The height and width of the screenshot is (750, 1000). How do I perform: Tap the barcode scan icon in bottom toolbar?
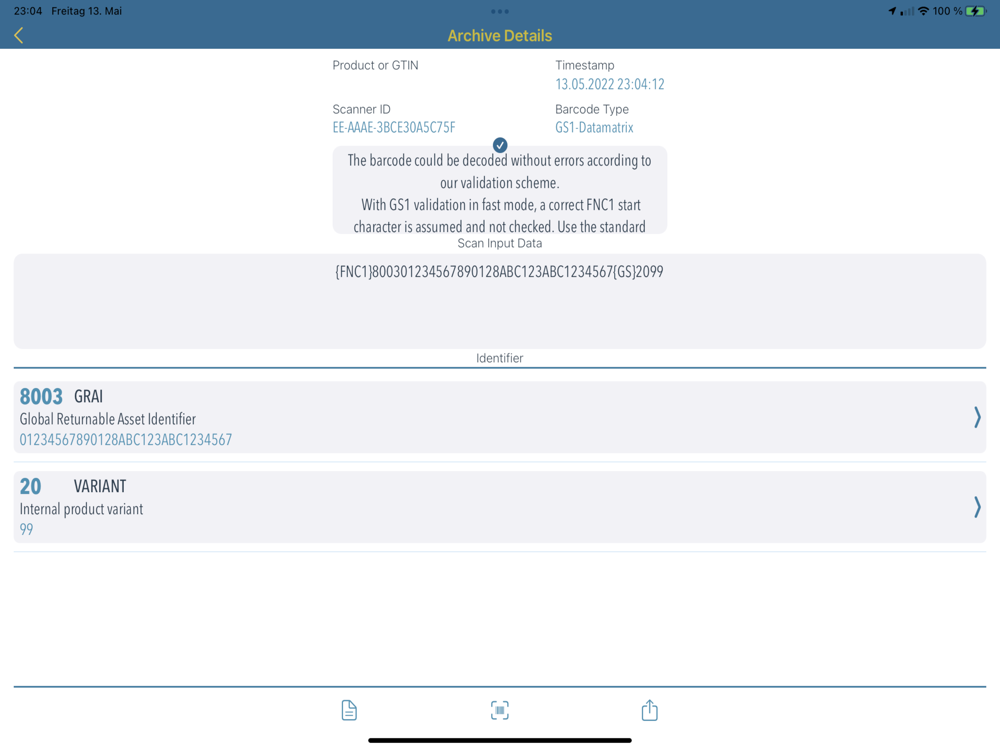coord(500,710)
